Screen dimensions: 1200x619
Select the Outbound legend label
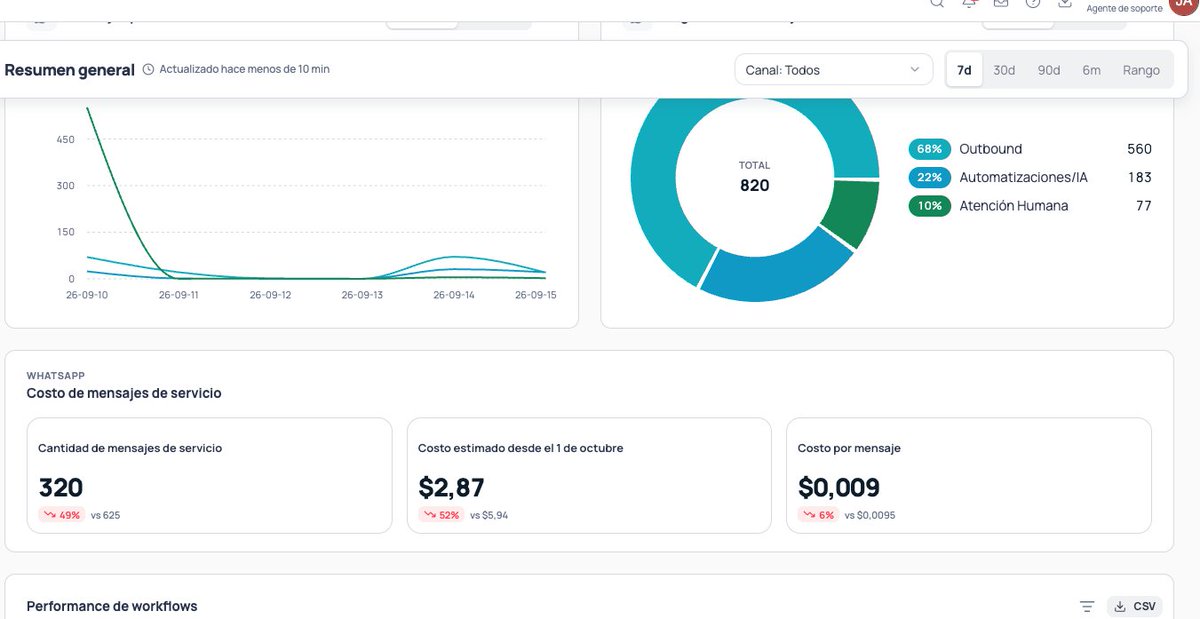(x=990, y=149)
